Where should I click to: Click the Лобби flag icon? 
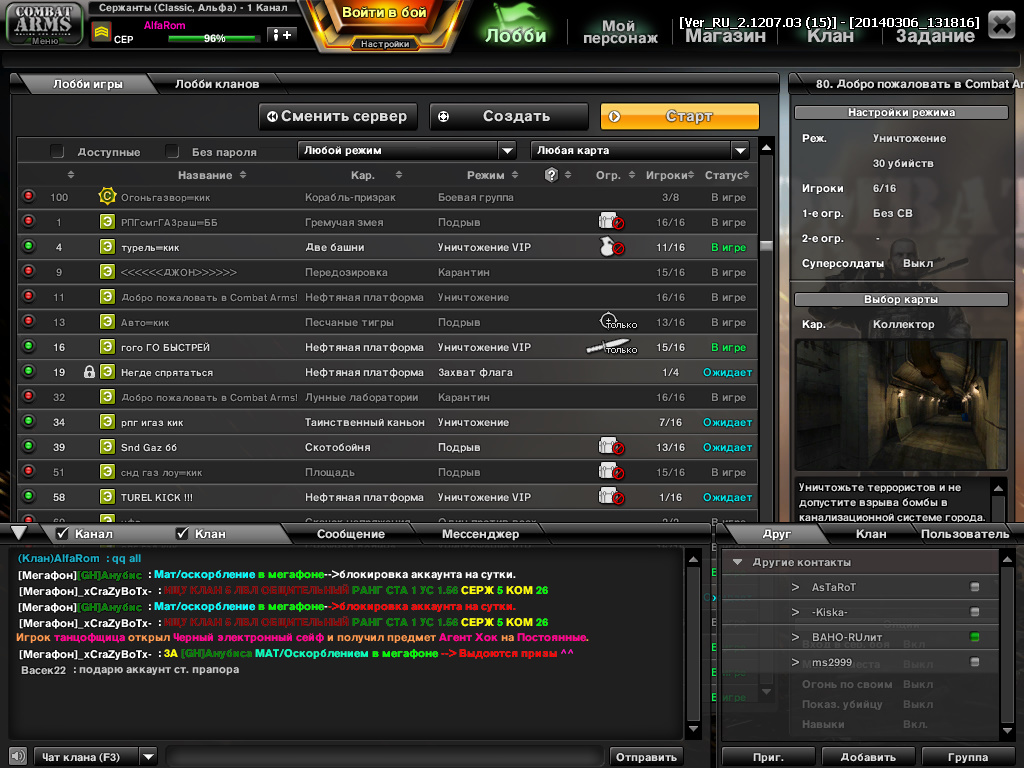[x=515, y=16]
